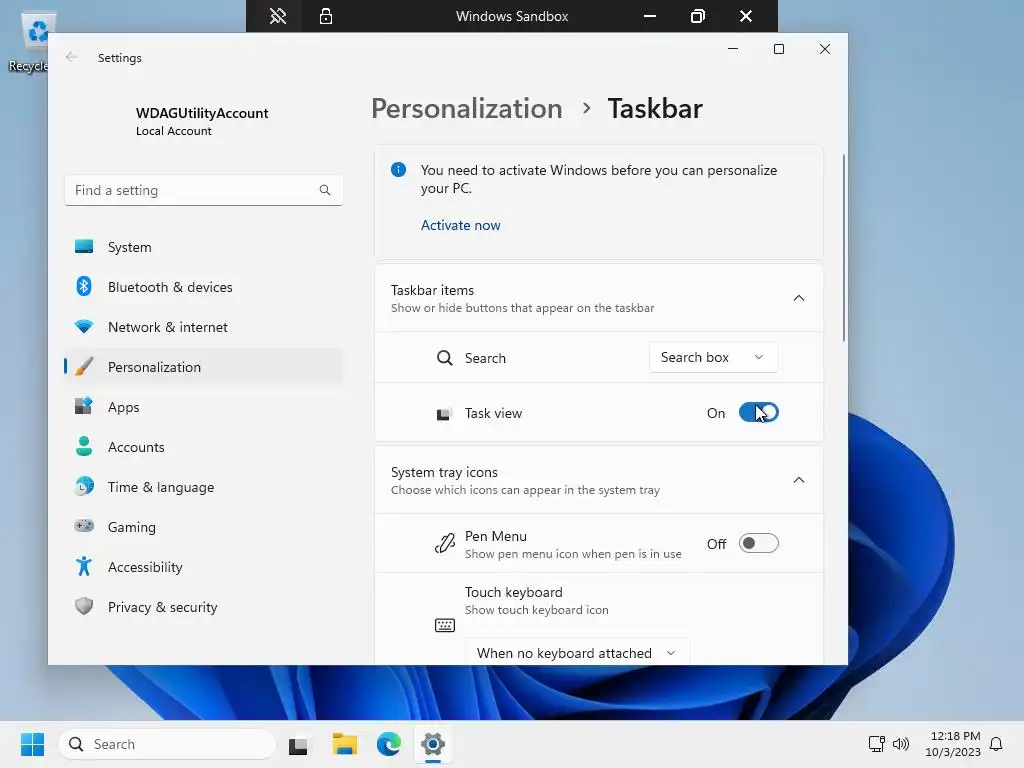1024x768 pixels.
Task: Click the settings page scrollbar
Action: click(843, 248)
